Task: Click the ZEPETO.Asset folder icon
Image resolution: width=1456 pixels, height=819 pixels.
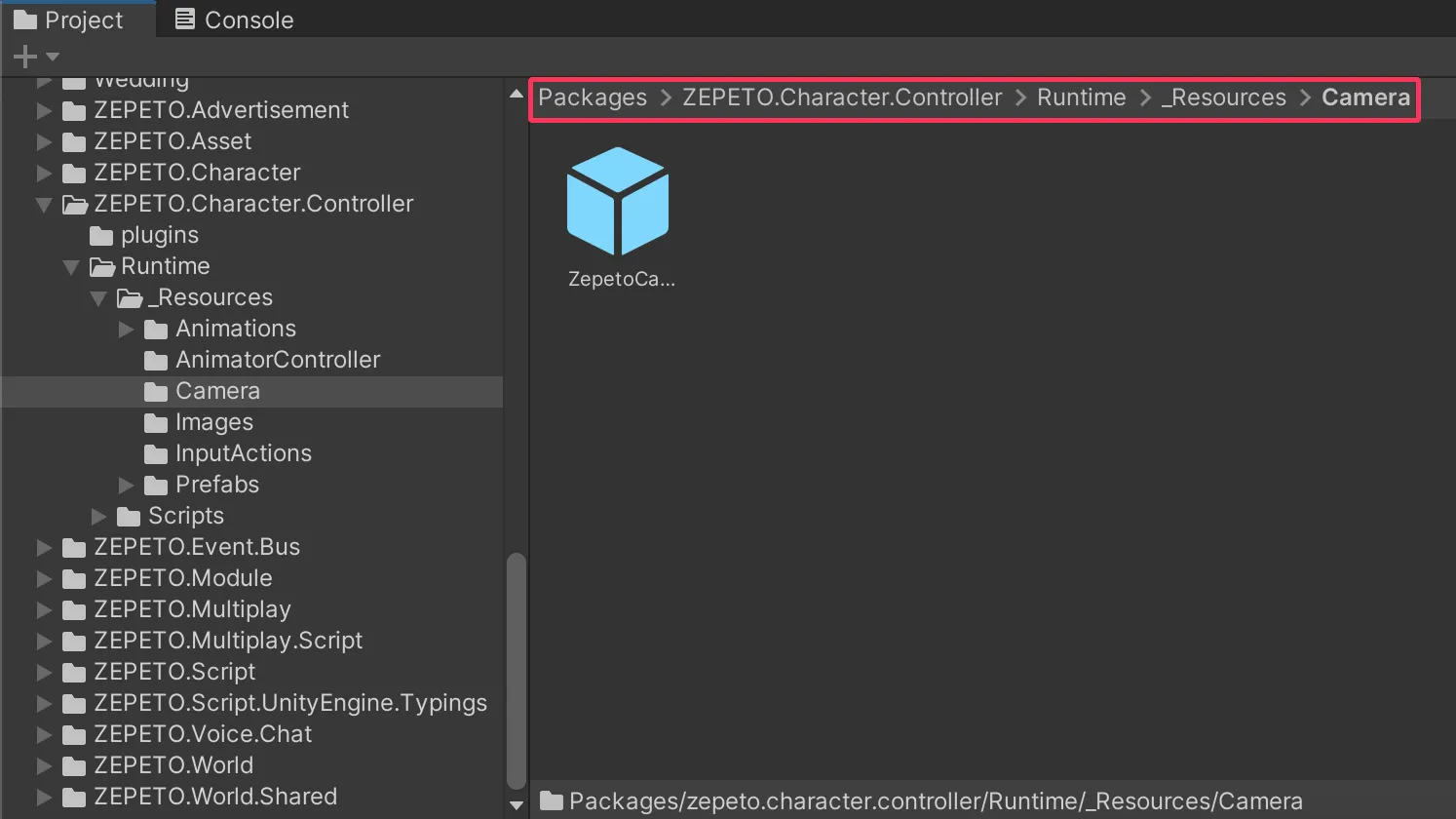Action: point(74,142)
